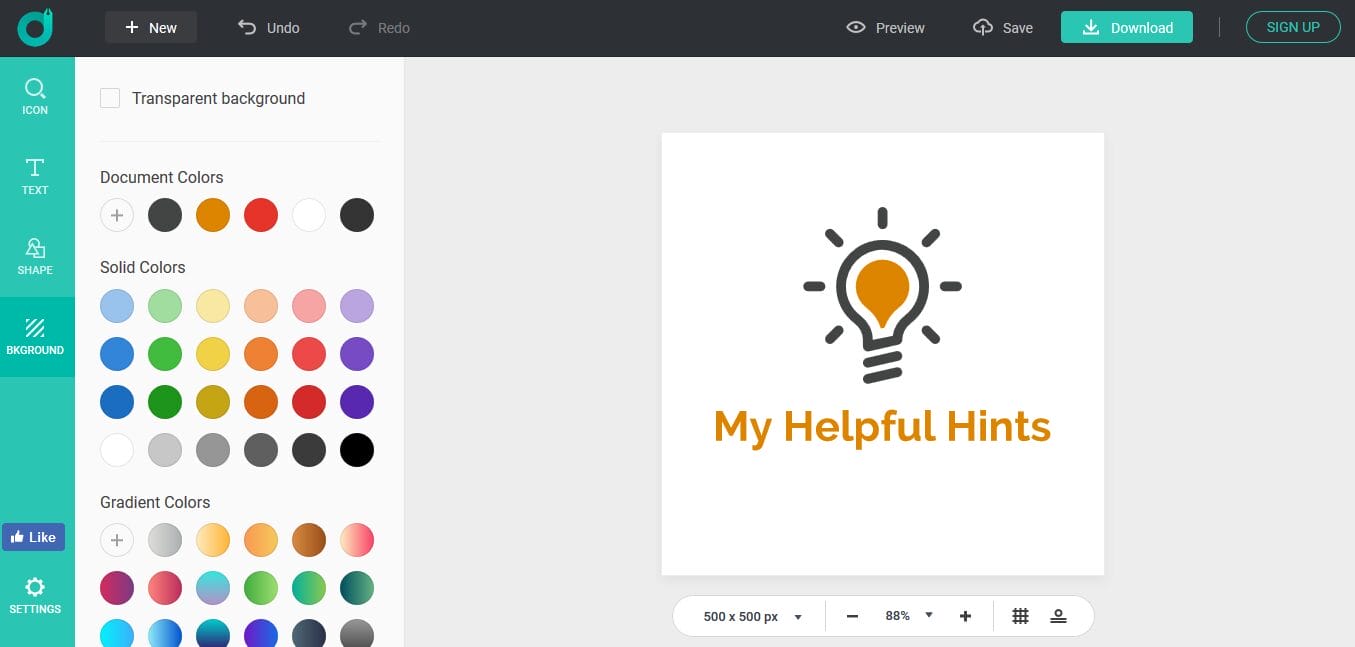Open the Shape tool panel
The height and width of the screenshot is (647, 1355).
35,256
